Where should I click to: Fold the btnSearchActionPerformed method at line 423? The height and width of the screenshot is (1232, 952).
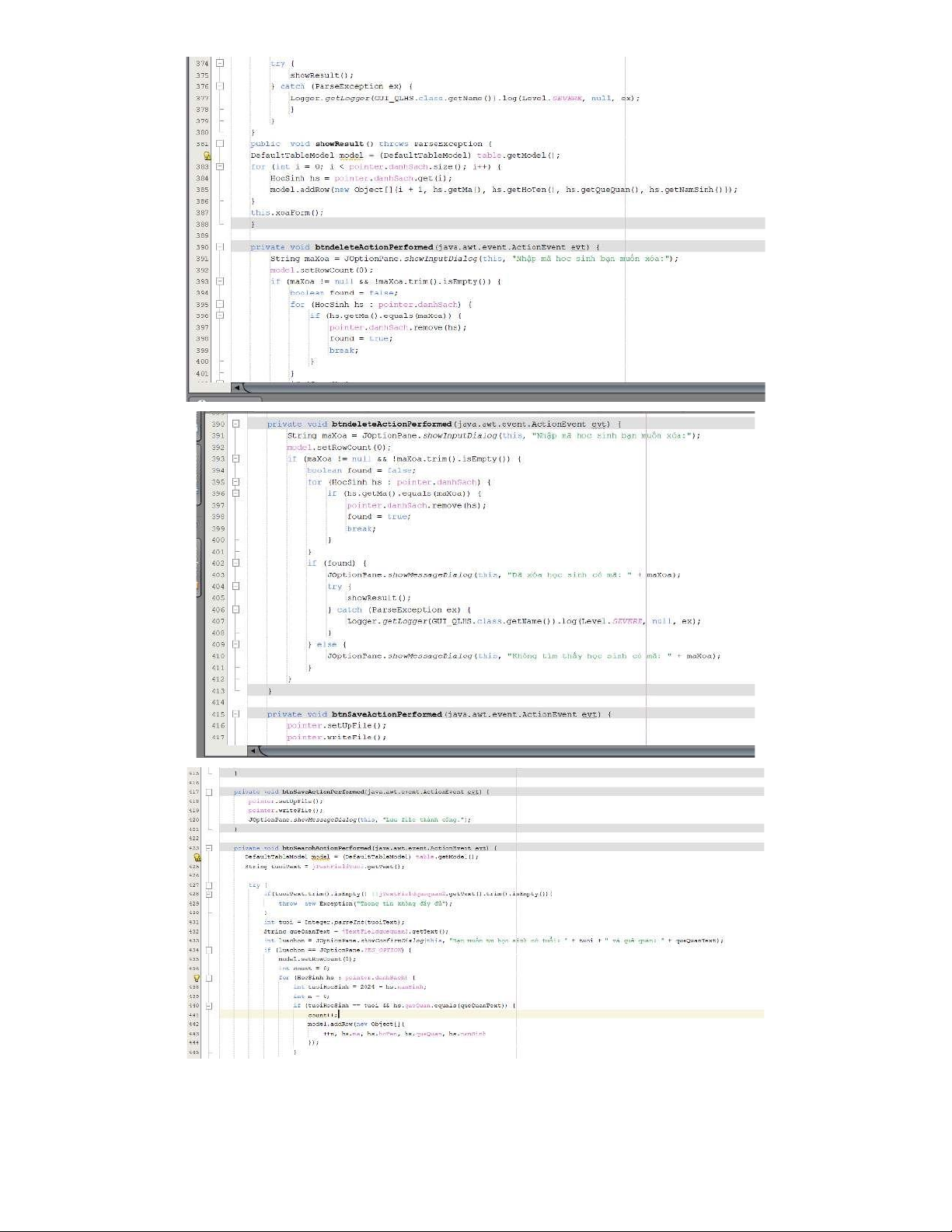tap(209, 848)
